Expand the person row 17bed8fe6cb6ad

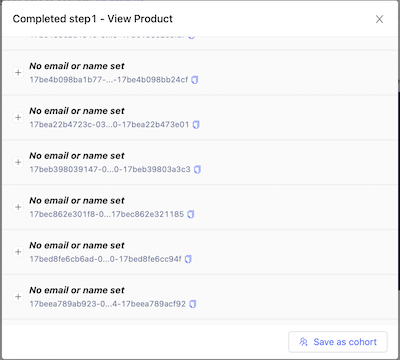[18, 252]
